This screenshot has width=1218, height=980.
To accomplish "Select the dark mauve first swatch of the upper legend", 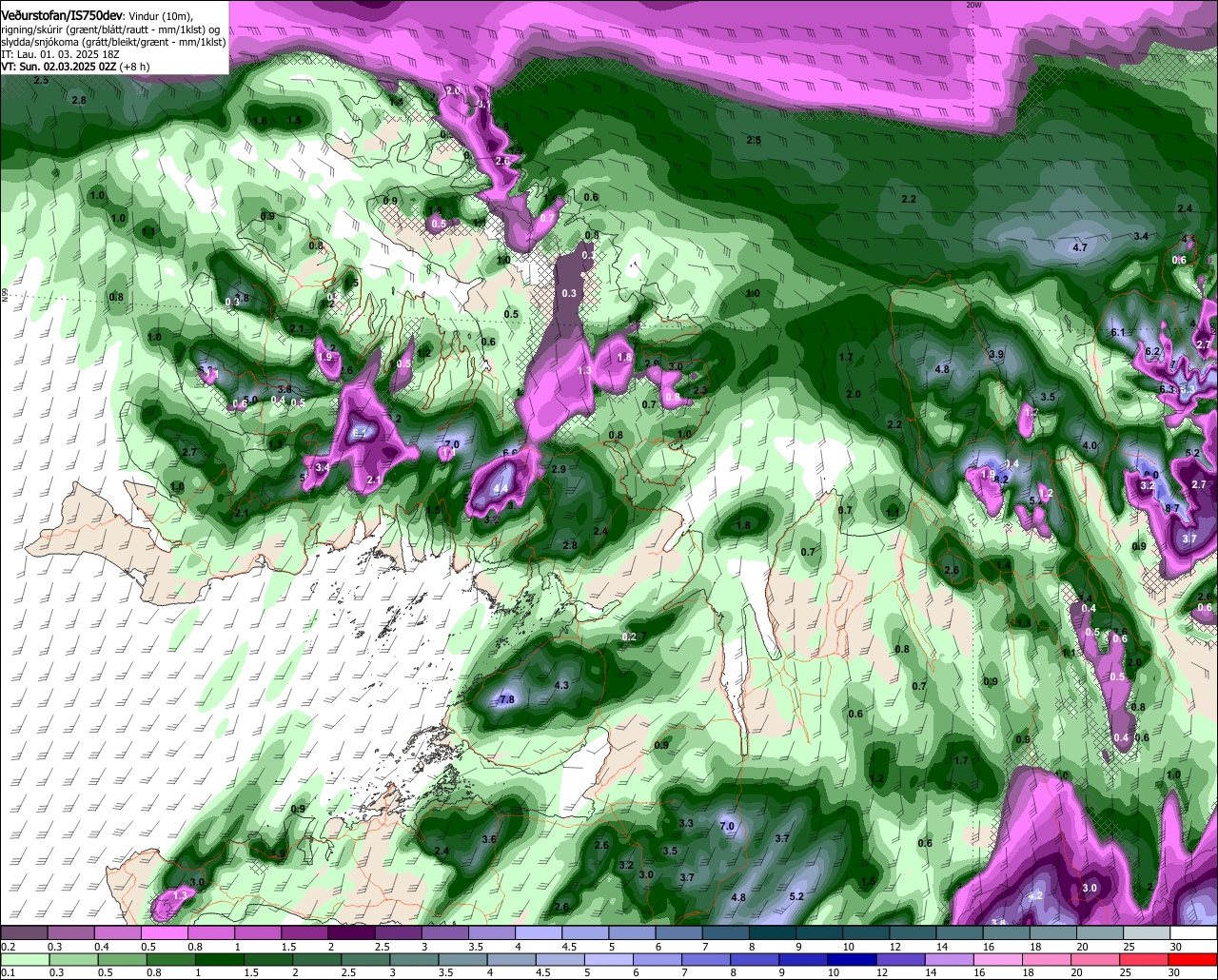I will coord(23,933).
